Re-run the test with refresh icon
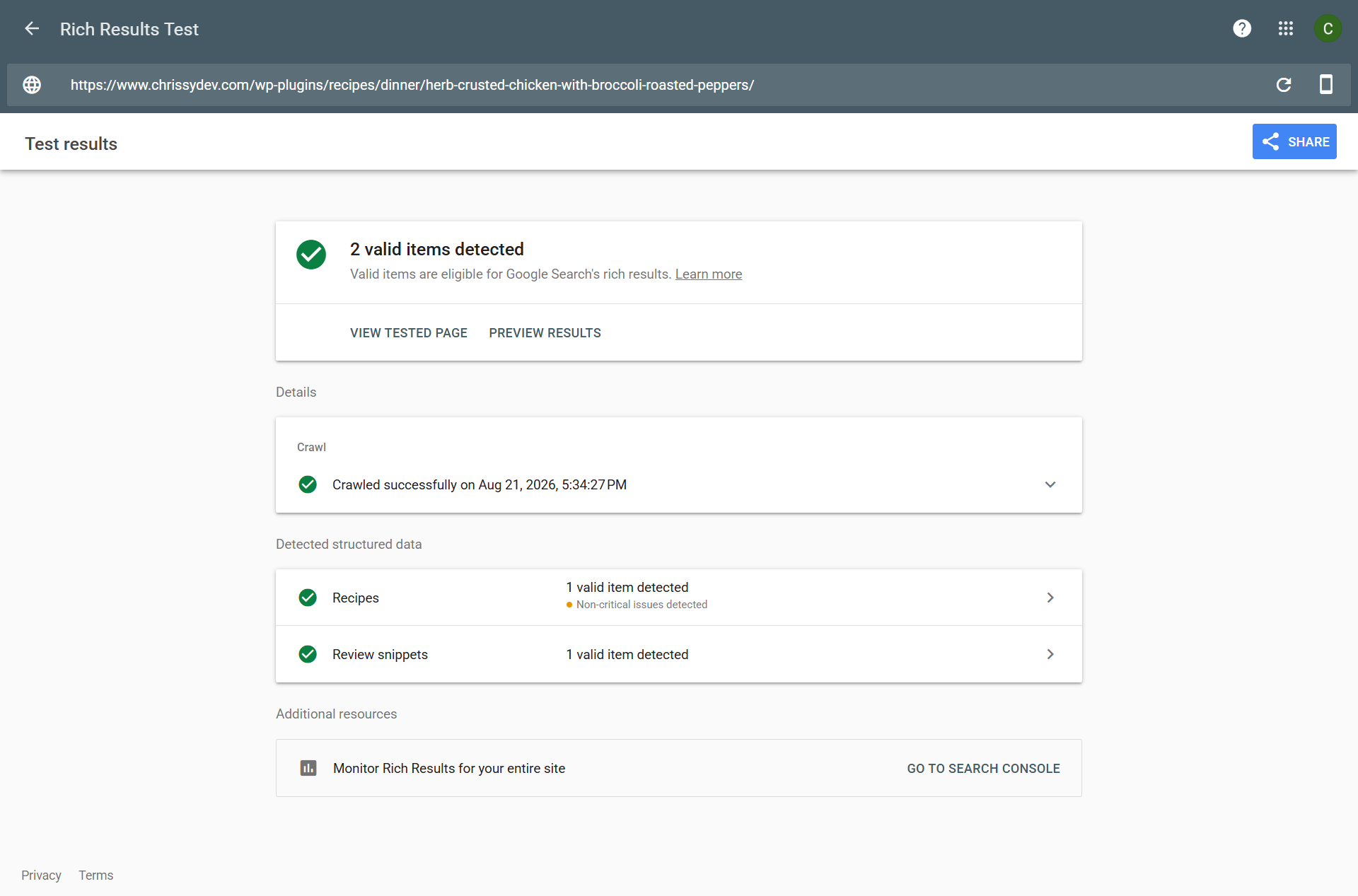Image resolution: width=1358 pixels, height=896 pixels. pyautogui.click(x=1284, y=85)
